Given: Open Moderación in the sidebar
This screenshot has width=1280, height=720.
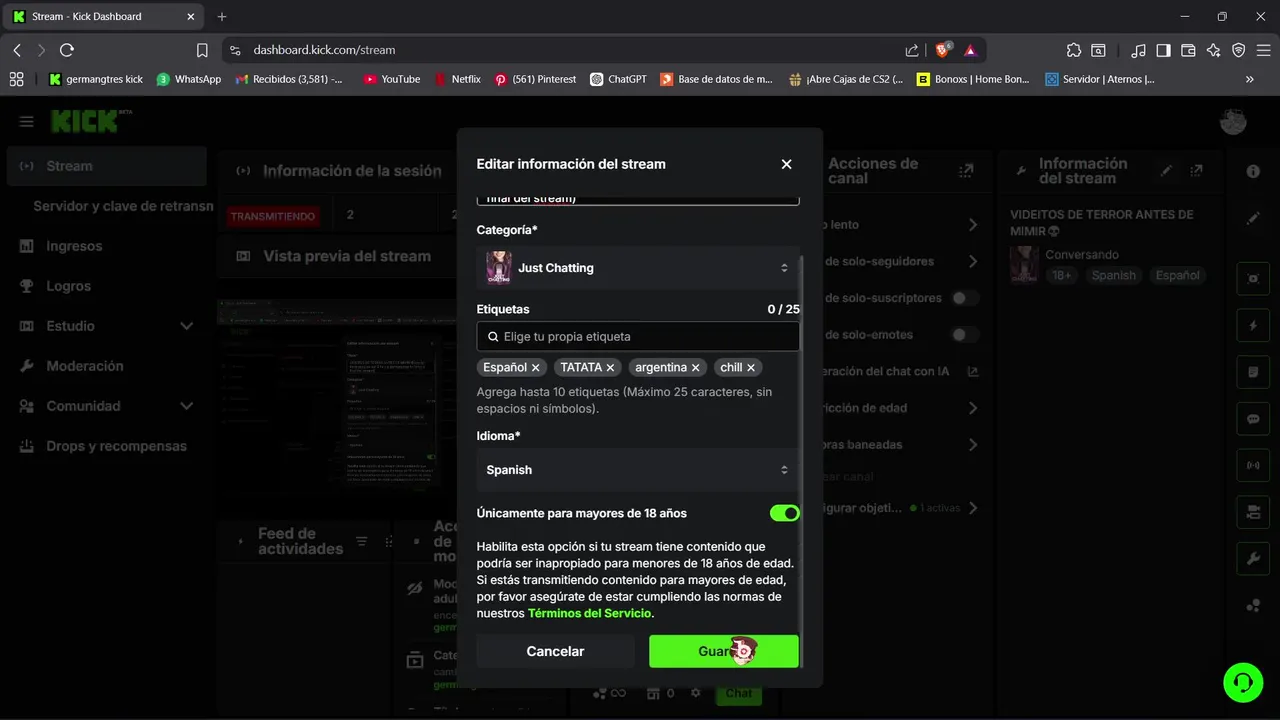Looking at the screenshot, I should pyautogui.click(x=107, y=366).
